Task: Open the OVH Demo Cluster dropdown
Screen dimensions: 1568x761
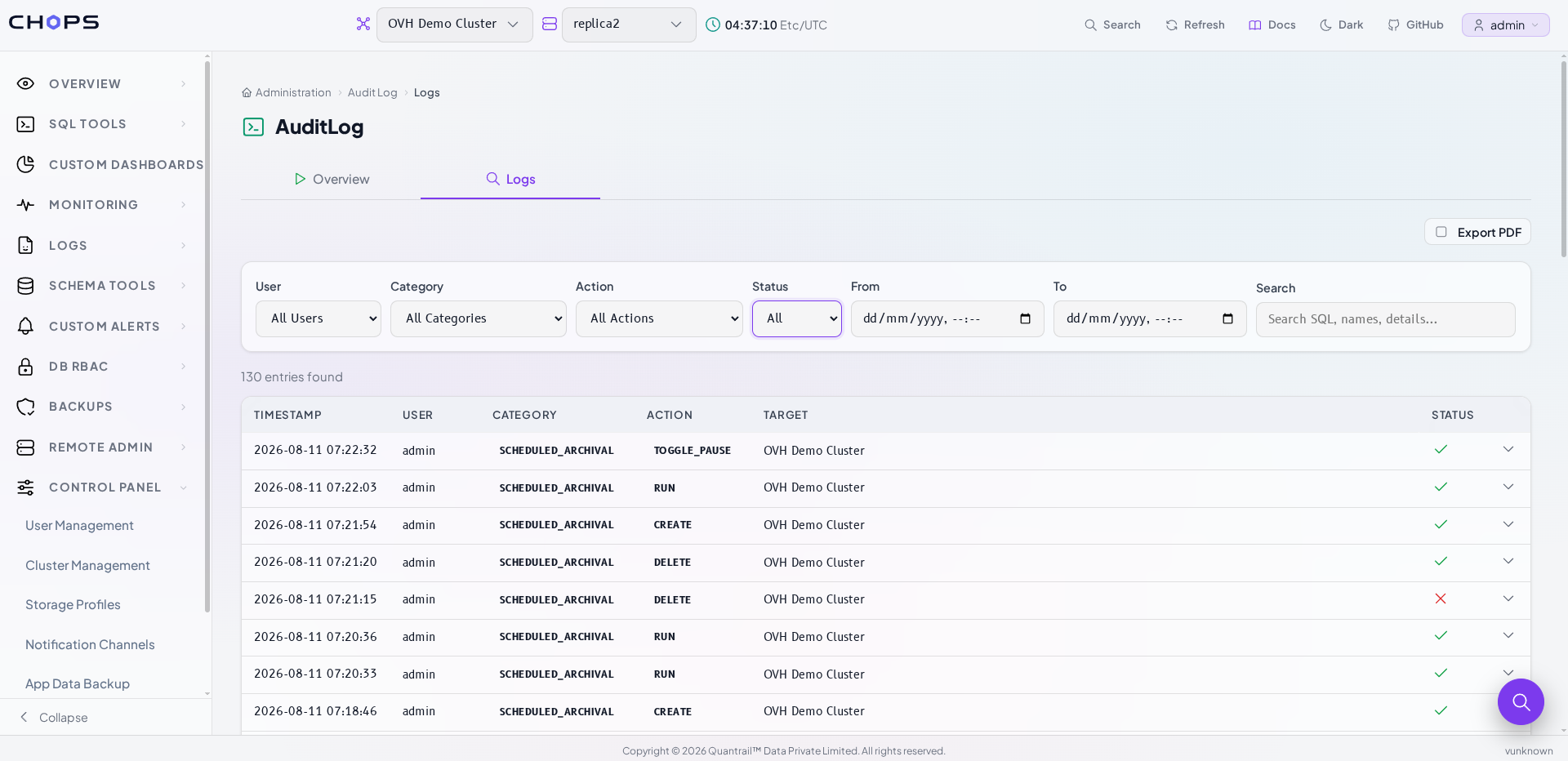Action: (x=455, y=24)
